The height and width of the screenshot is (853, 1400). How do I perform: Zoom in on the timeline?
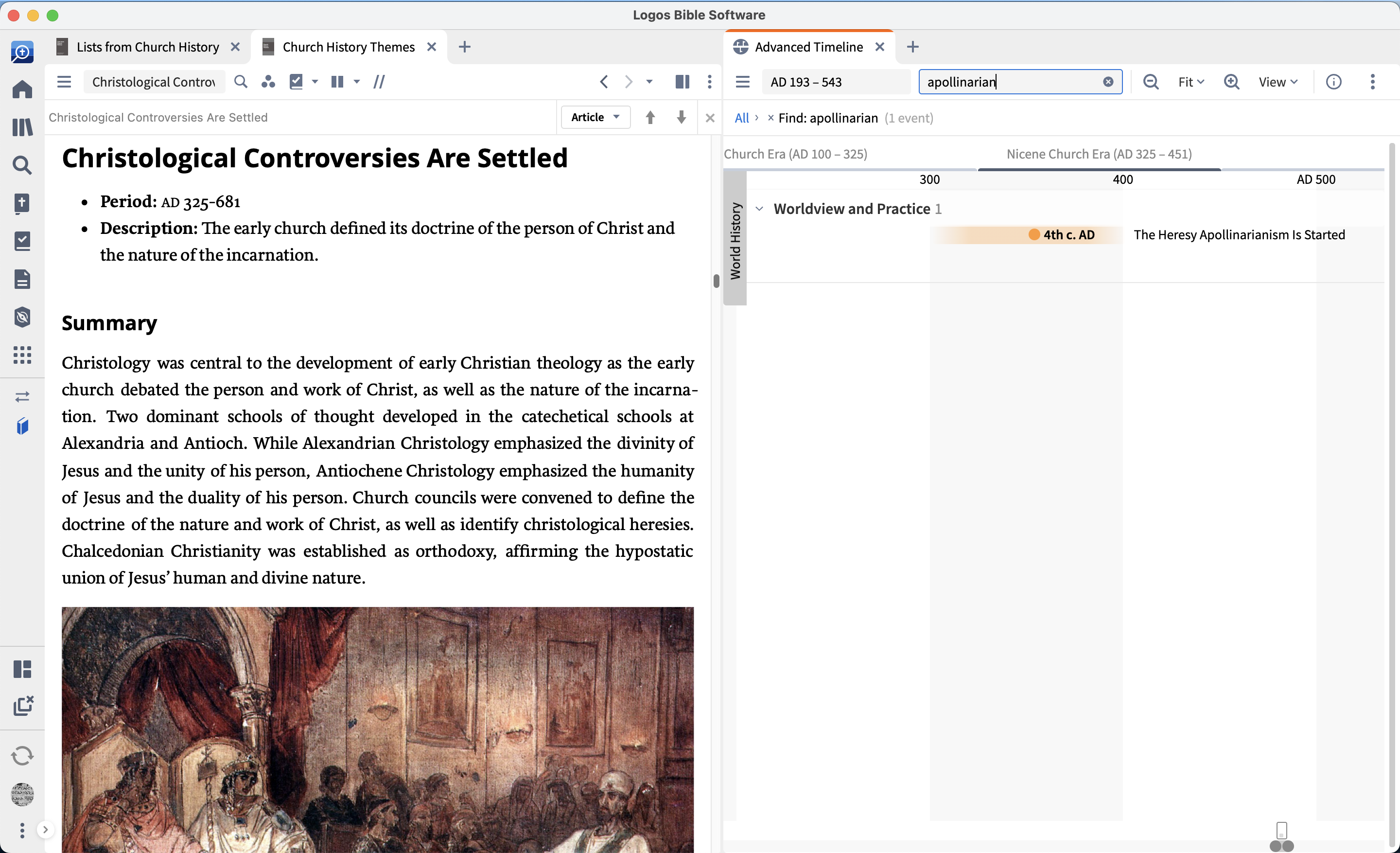(x=1231, y=82)
